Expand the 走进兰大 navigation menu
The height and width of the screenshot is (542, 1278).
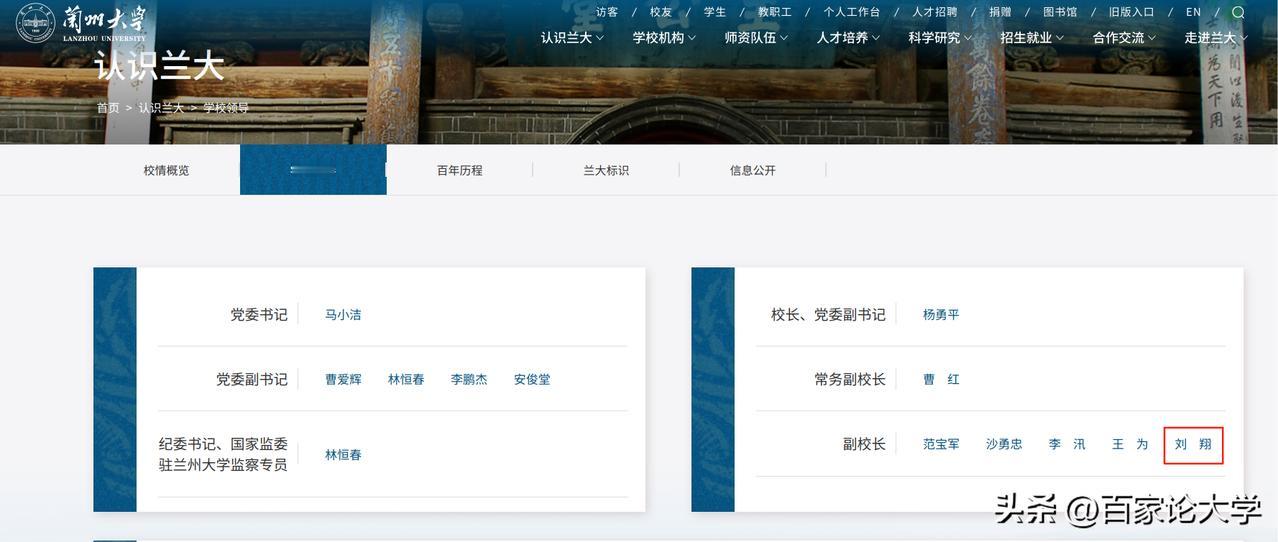[x=1216, y=38]
